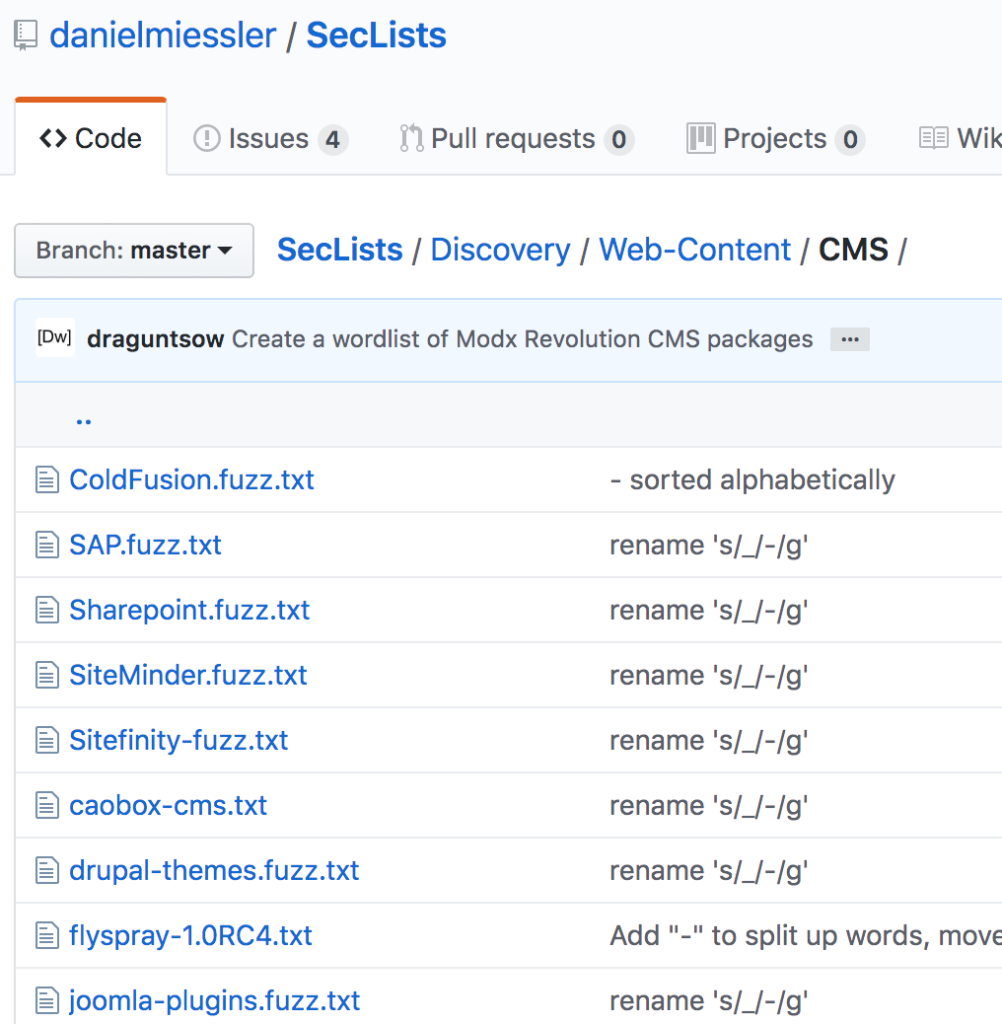The width and height of the screenshot is (1002, 1024).
Task: Open the danielmiessler owner profile link
Action: click(x=163, y=36)
